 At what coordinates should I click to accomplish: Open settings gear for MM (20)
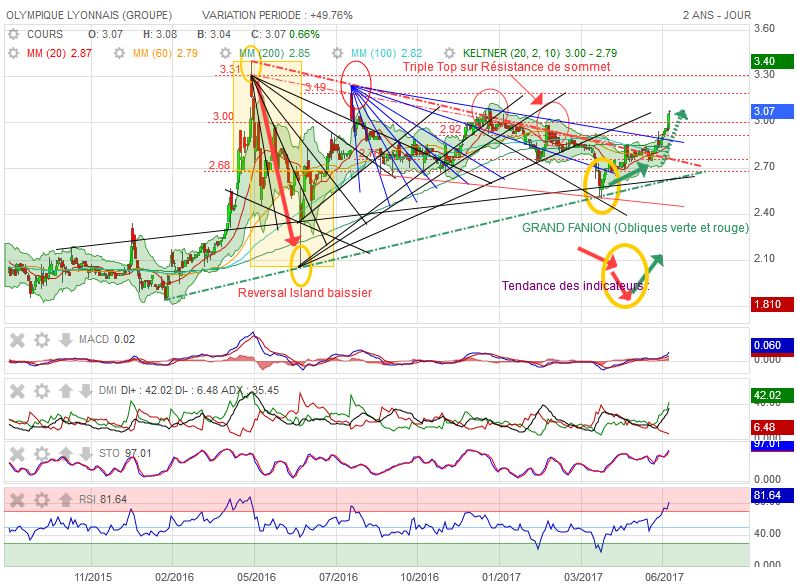pos(14,53)
